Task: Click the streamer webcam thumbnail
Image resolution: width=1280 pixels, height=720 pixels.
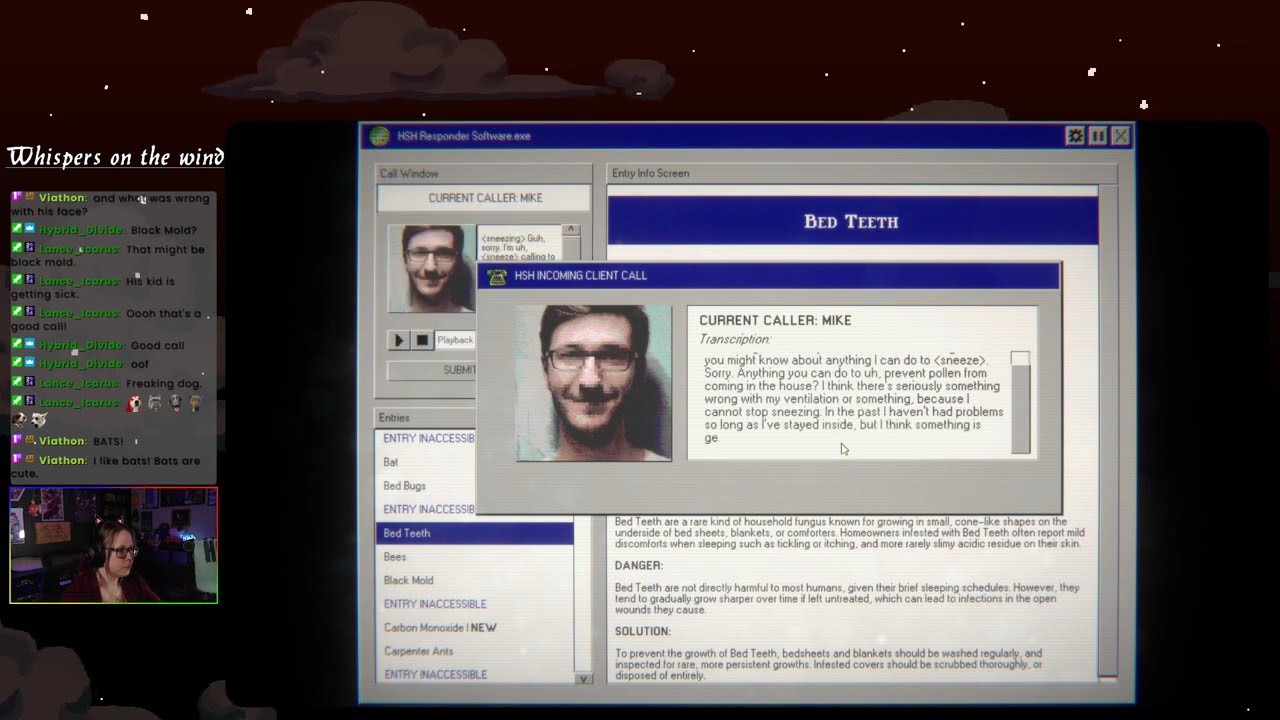Action: tap(114, 545)
